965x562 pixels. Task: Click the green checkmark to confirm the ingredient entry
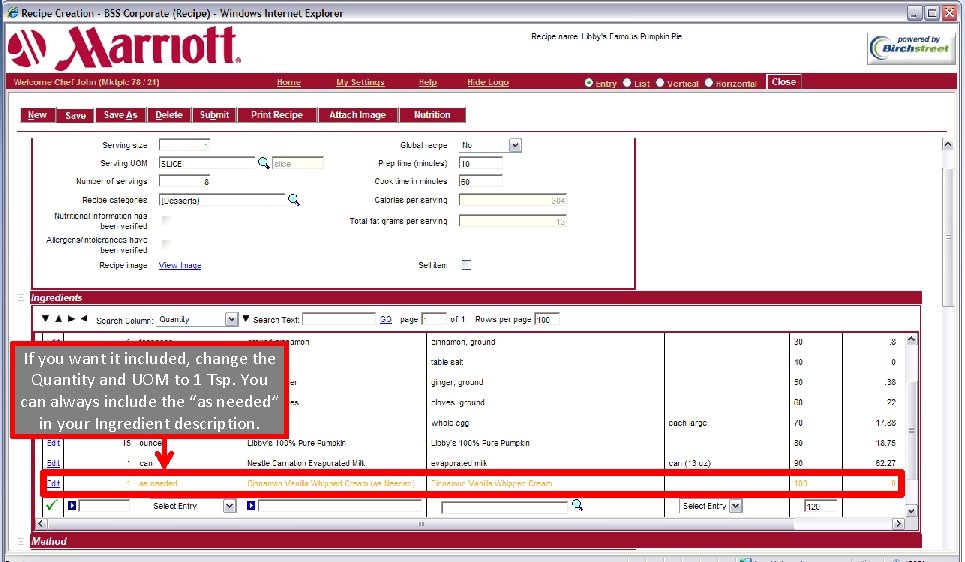(x=52, y=505)
